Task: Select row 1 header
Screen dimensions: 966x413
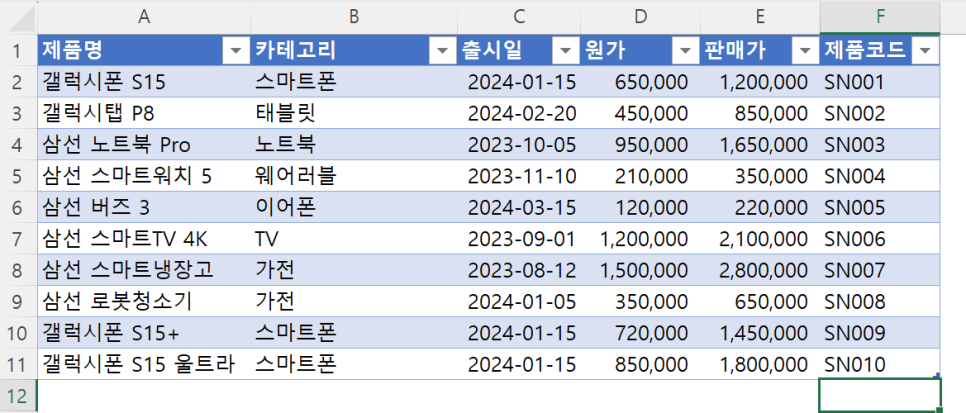Action: (x=18, y=51)
